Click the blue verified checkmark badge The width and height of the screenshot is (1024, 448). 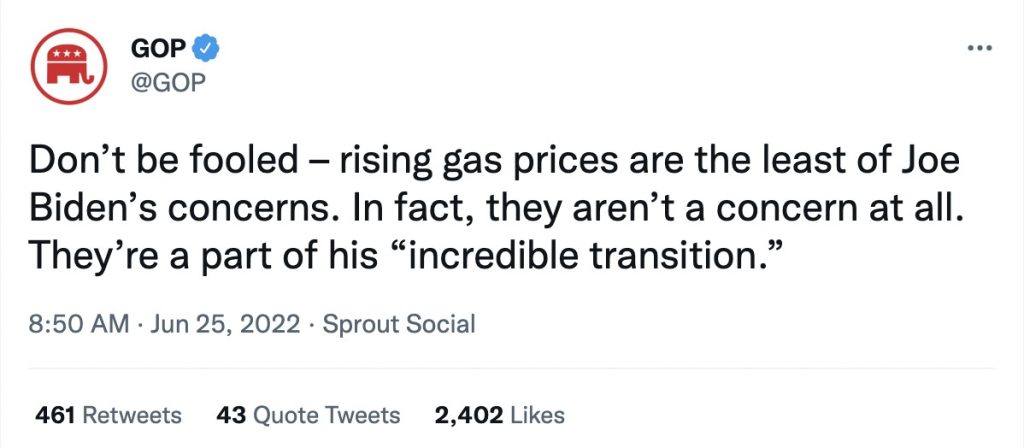pos(207,49)
